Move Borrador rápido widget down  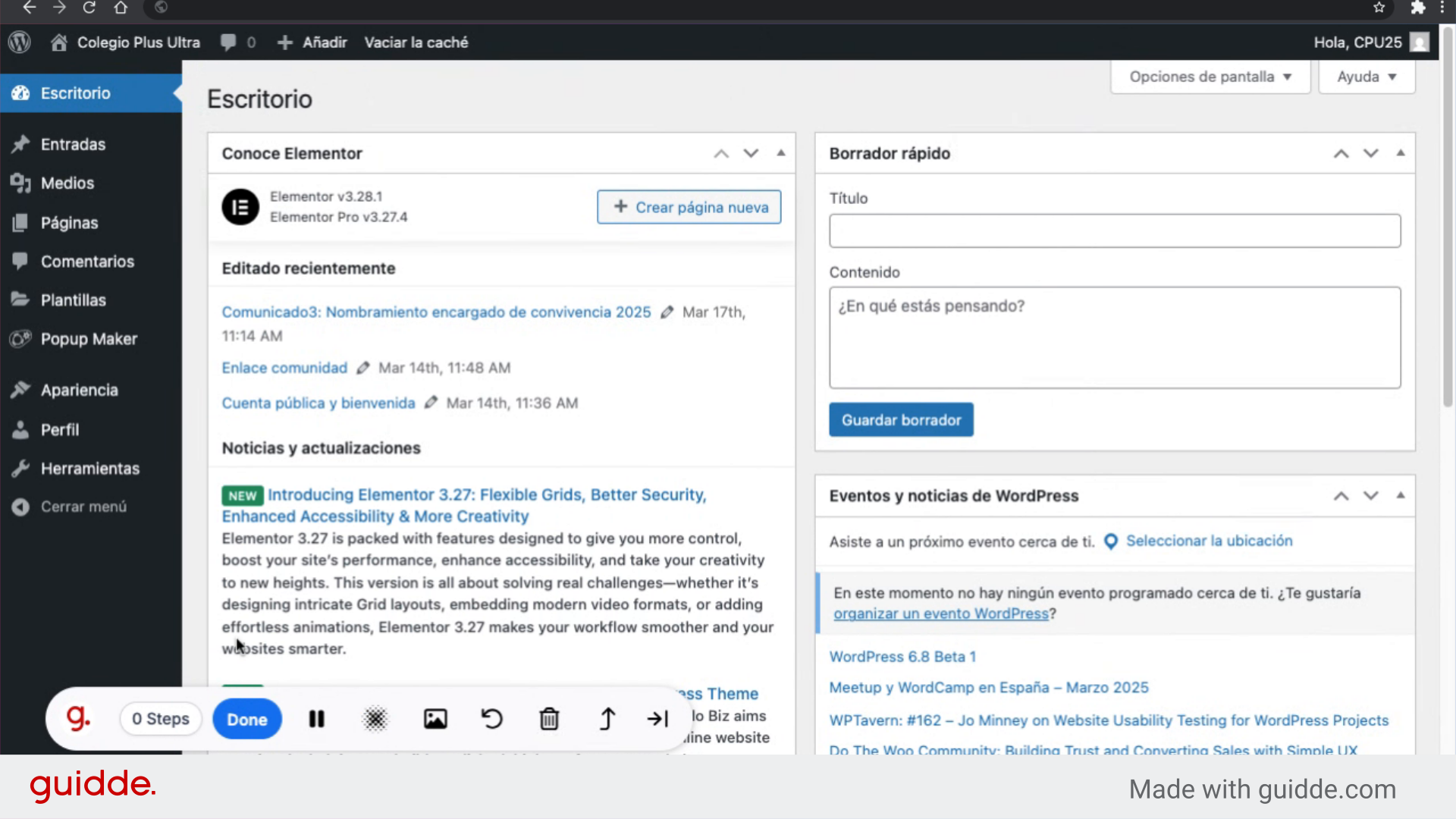pos(1371,154)
